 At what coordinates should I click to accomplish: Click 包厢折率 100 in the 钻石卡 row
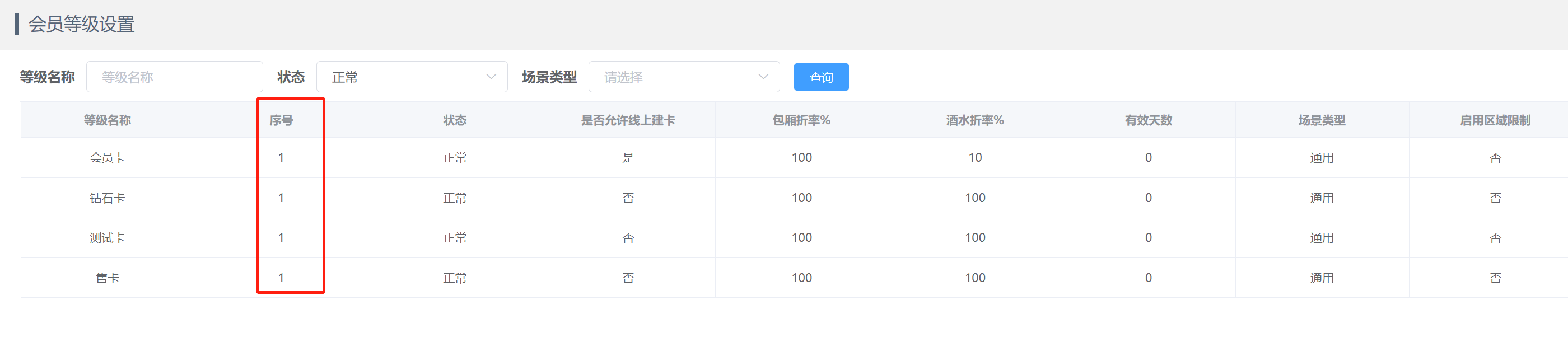[x=802, y=198]
